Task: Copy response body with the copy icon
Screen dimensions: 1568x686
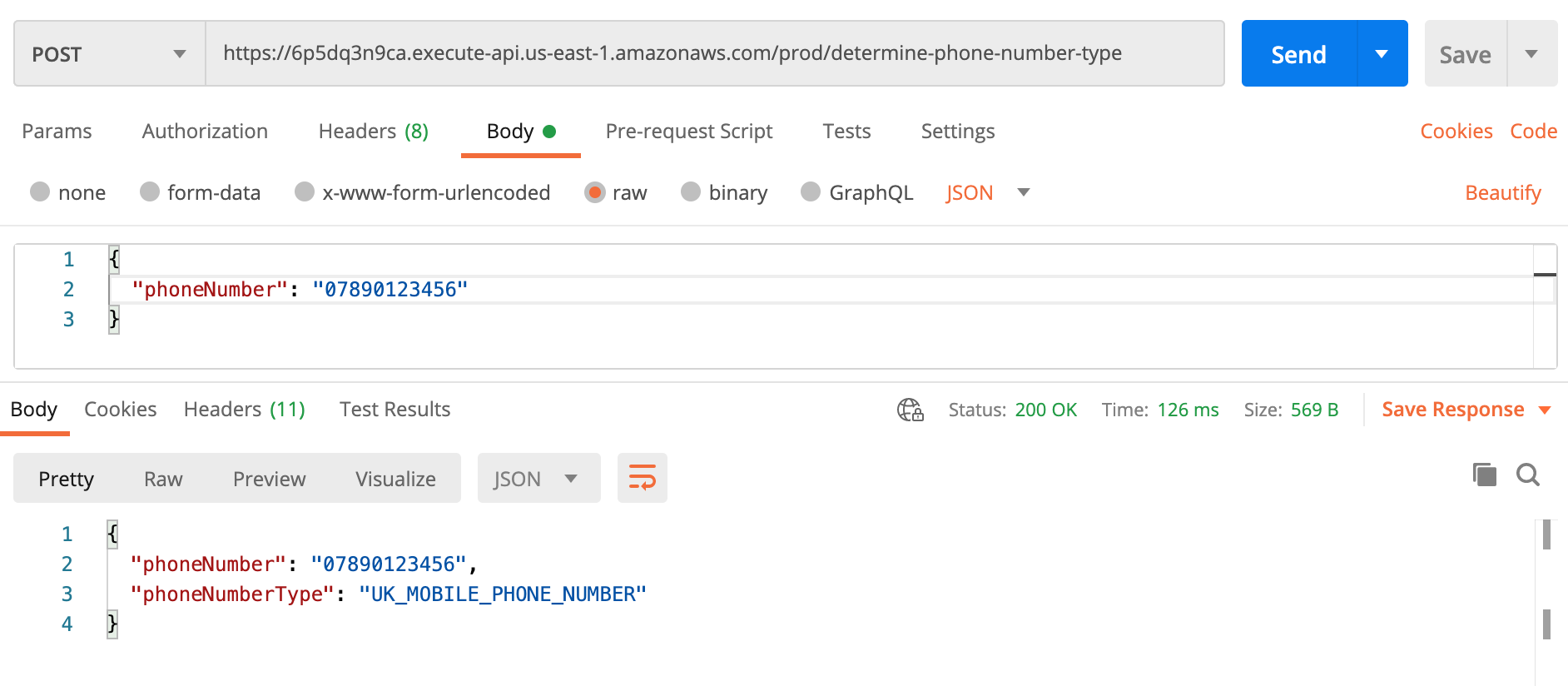Action: click(x=1484, y=475)
